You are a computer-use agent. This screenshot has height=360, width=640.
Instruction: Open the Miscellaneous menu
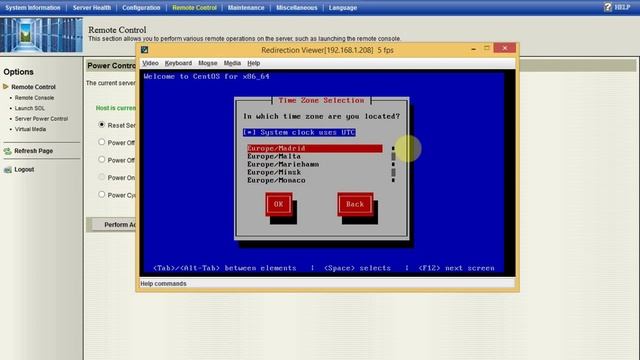coord(296,7)
